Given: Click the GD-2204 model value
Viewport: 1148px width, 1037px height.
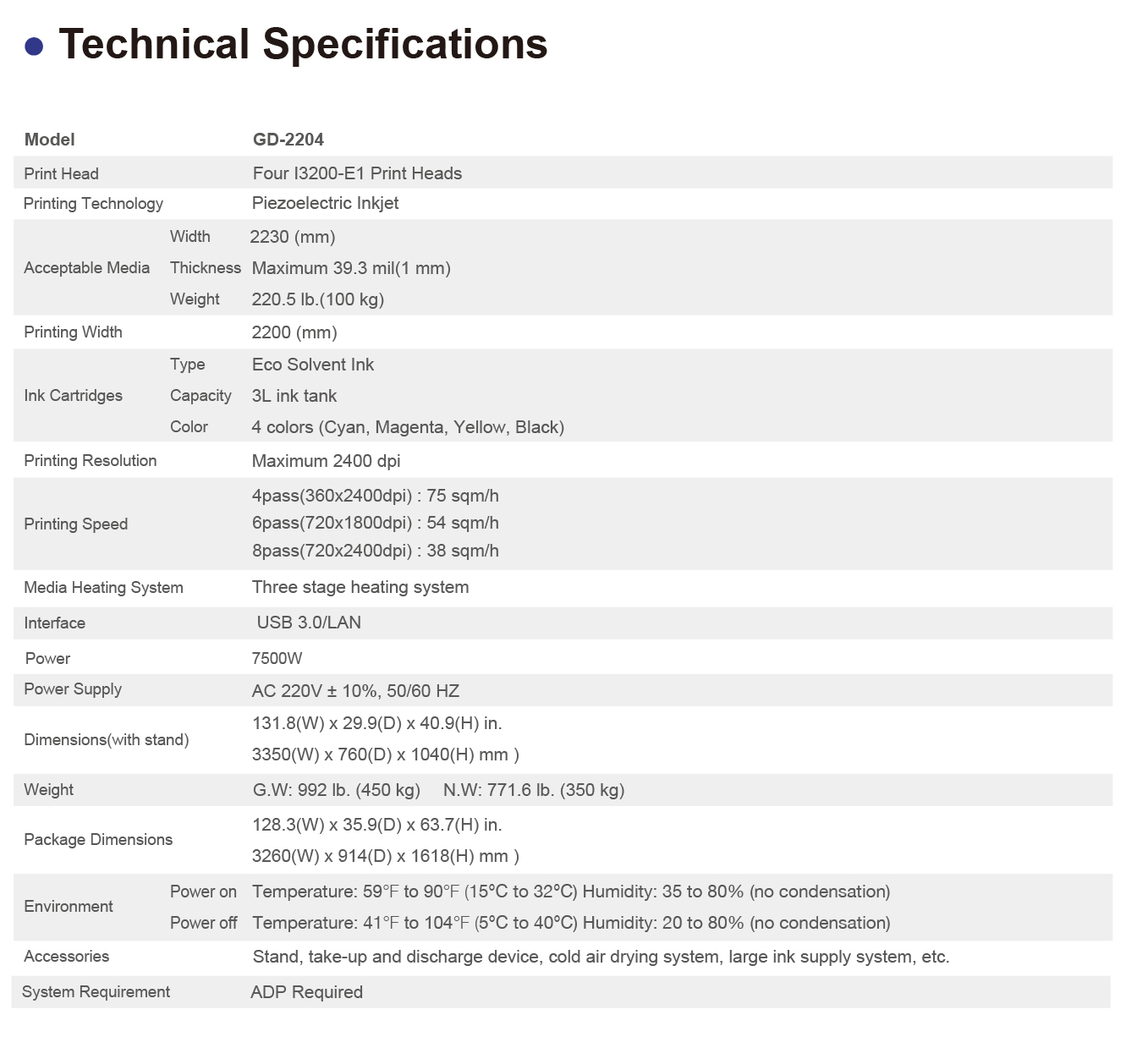Looking at the screenshot, I should tap(288, 140).
